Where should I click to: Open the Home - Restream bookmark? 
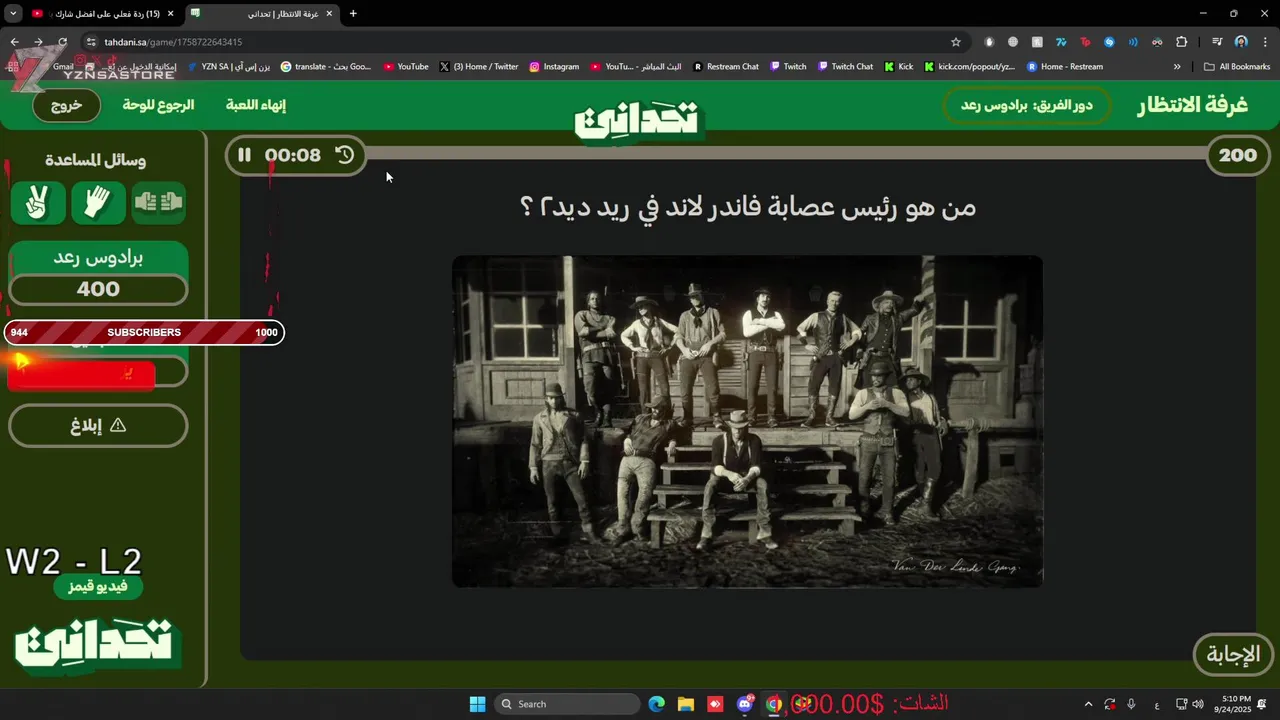point(1065,67)
